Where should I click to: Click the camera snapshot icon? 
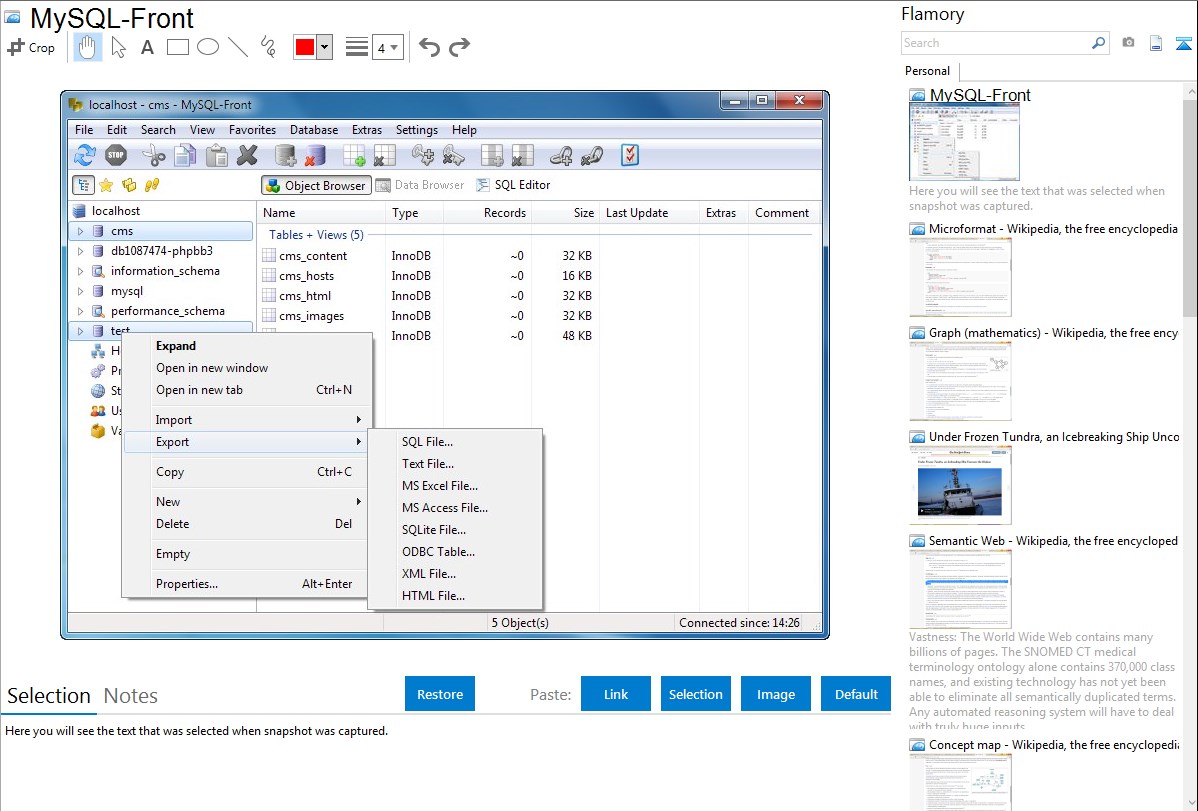pyautogui.click(x=1128, y=43)
